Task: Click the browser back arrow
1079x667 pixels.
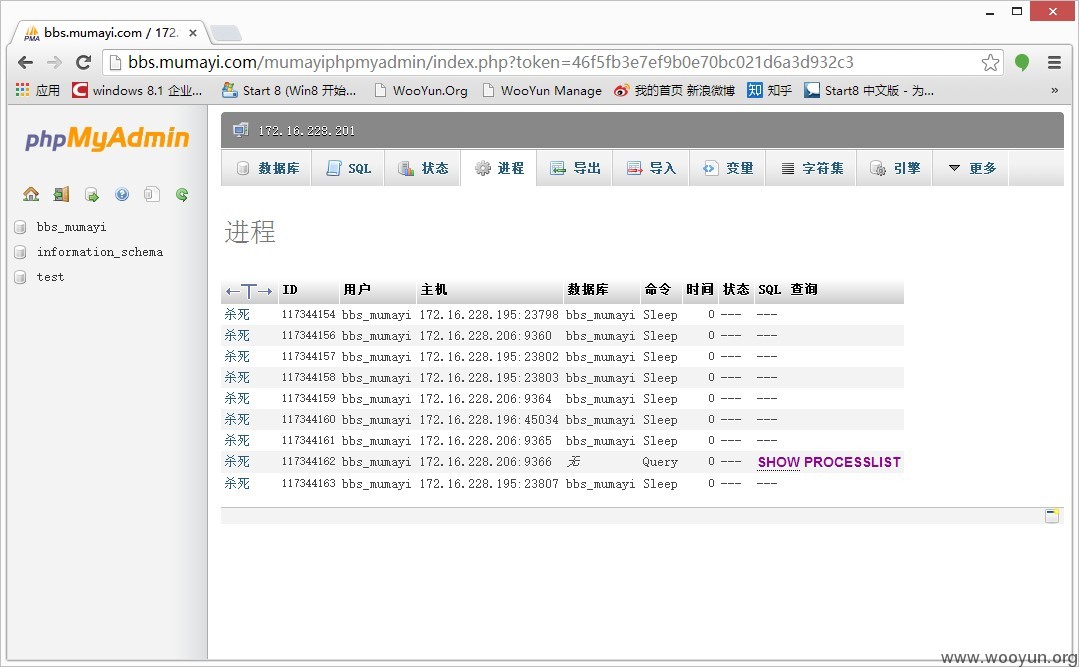Action: (x=25, y=63)
